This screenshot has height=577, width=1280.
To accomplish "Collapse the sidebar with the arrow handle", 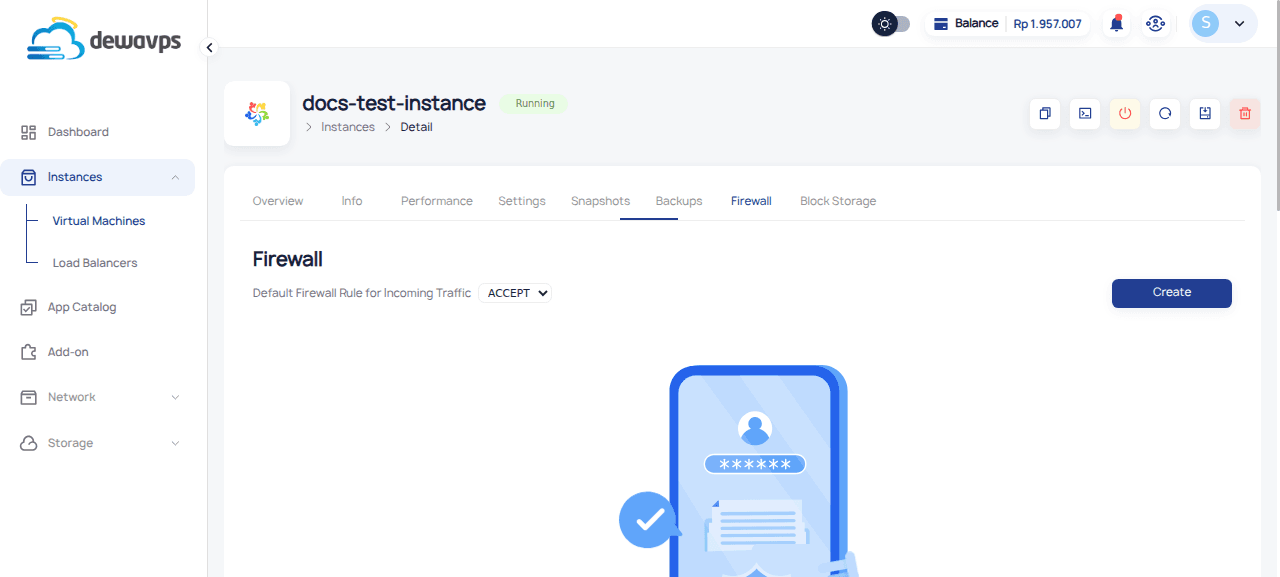I will (x=209, y=47).
